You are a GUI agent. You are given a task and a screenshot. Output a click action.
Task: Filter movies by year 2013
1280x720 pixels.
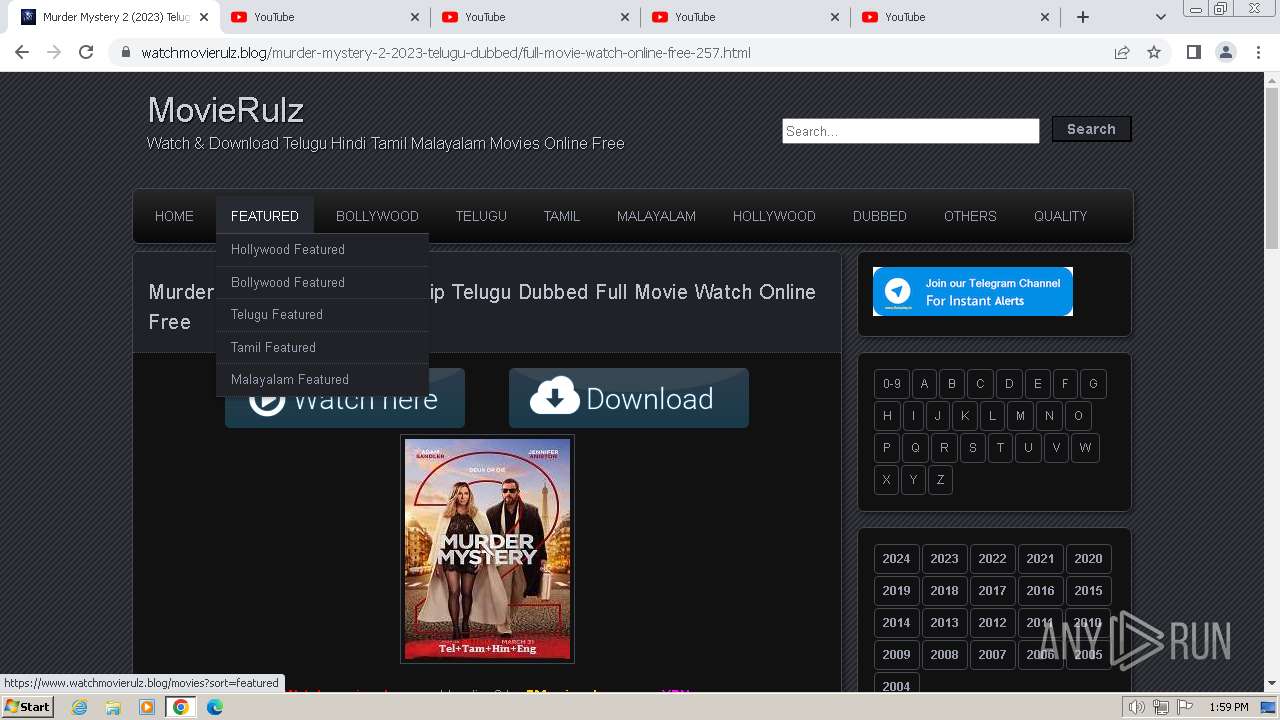click(x=944, y=623)
